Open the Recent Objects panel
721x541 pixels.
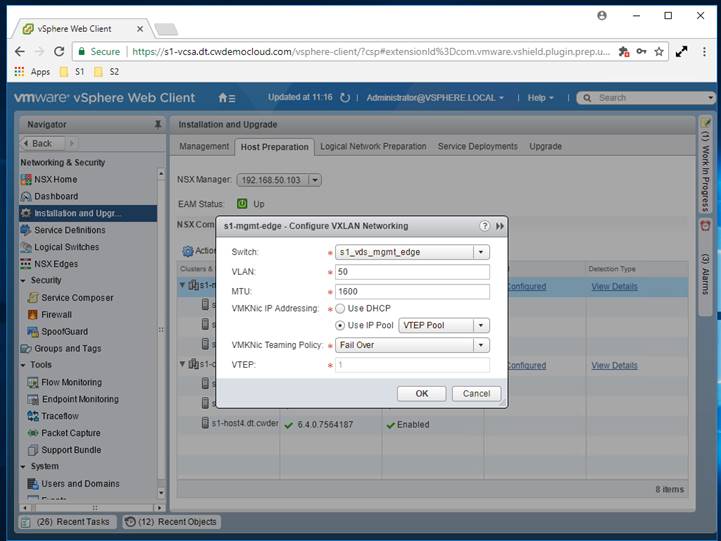[x=172, y=522]
